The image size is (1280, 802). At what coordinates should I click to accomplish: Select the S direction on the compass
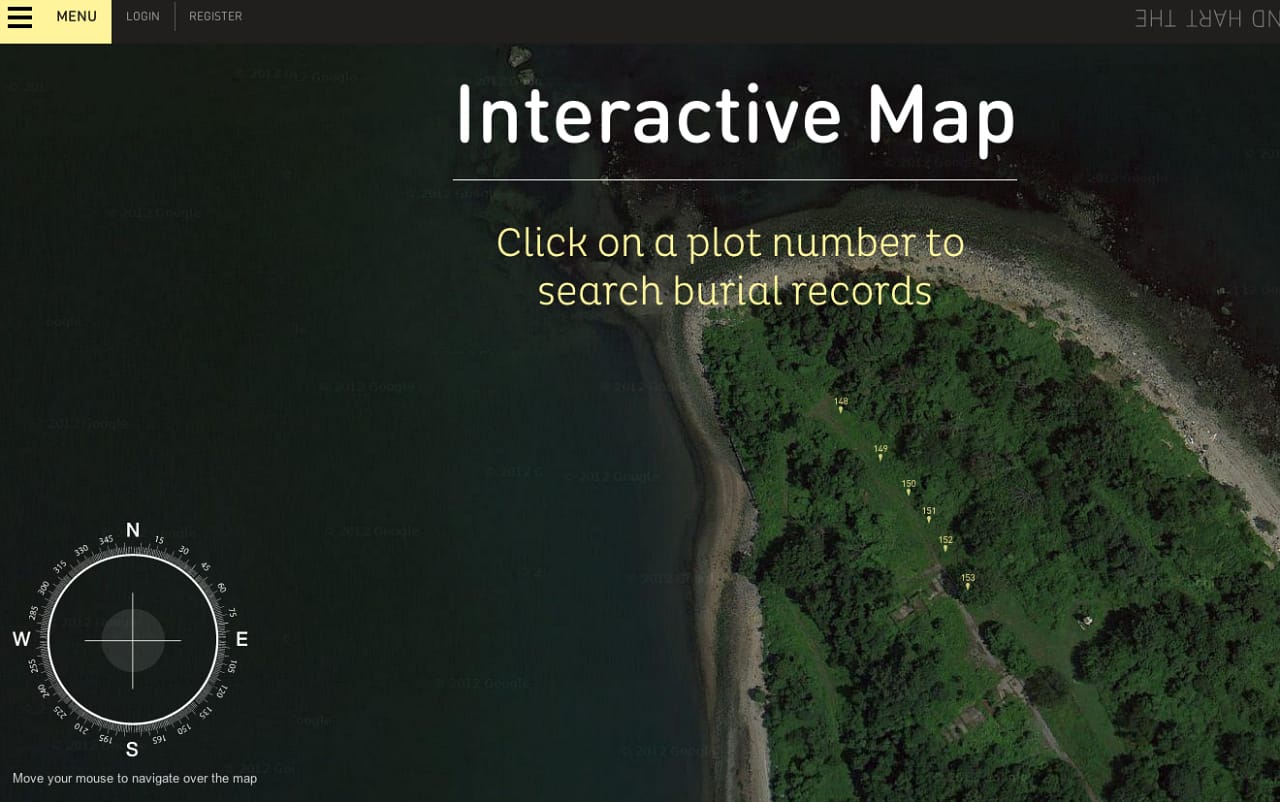click(131, 748)
